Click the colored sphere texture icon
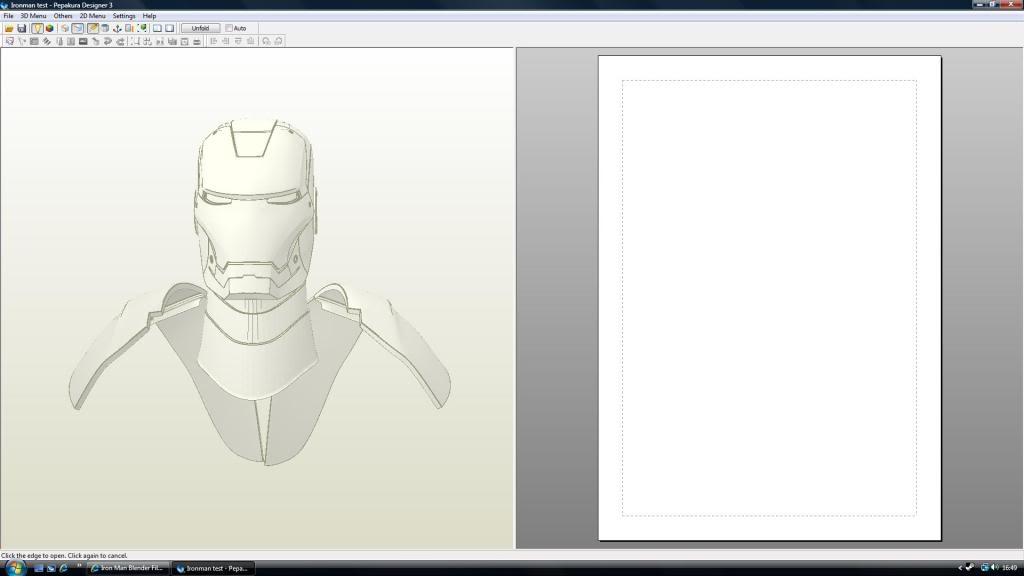This screenshot has width=1024, height=576. coord(50,28)
